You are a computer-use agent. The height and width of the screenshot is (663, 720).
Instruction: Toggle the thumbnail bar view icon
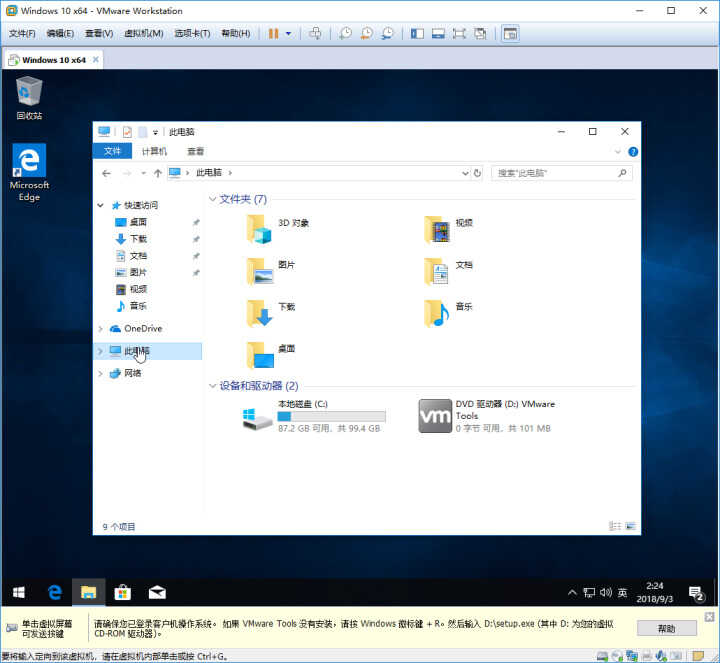(x=438, y=34)
